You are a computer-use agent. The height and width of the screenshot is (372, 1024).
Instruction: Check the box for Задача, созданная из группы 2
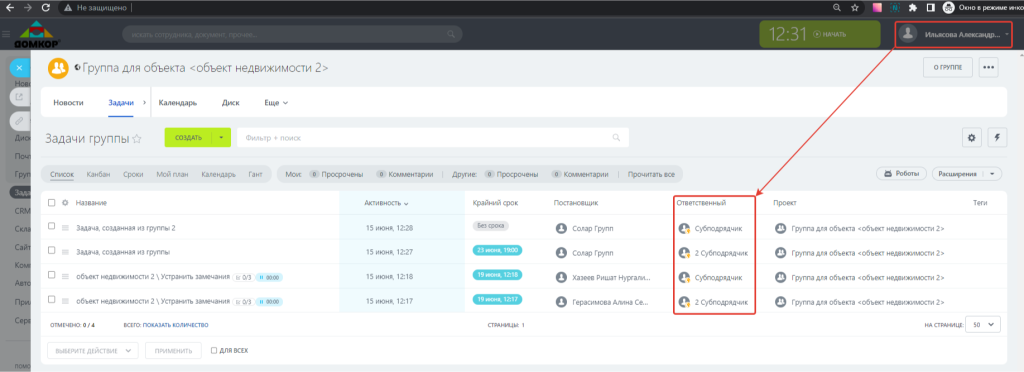[52, 227]
